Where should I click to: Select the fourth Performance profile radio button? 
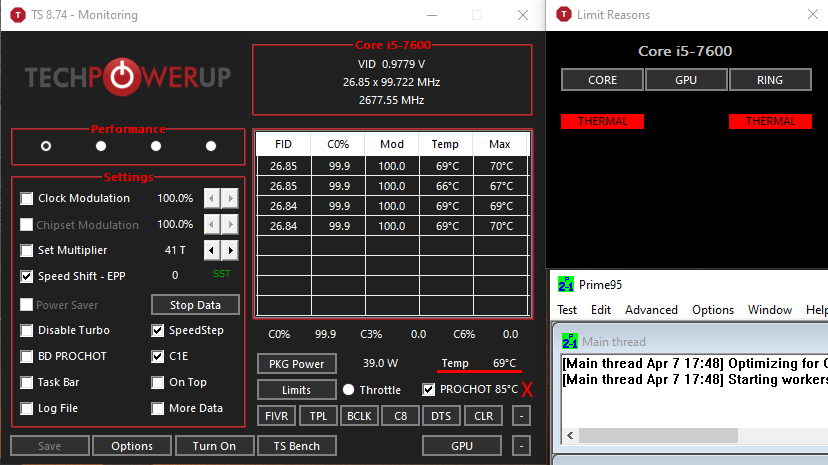pyautogui.click(x=211, y=146)
